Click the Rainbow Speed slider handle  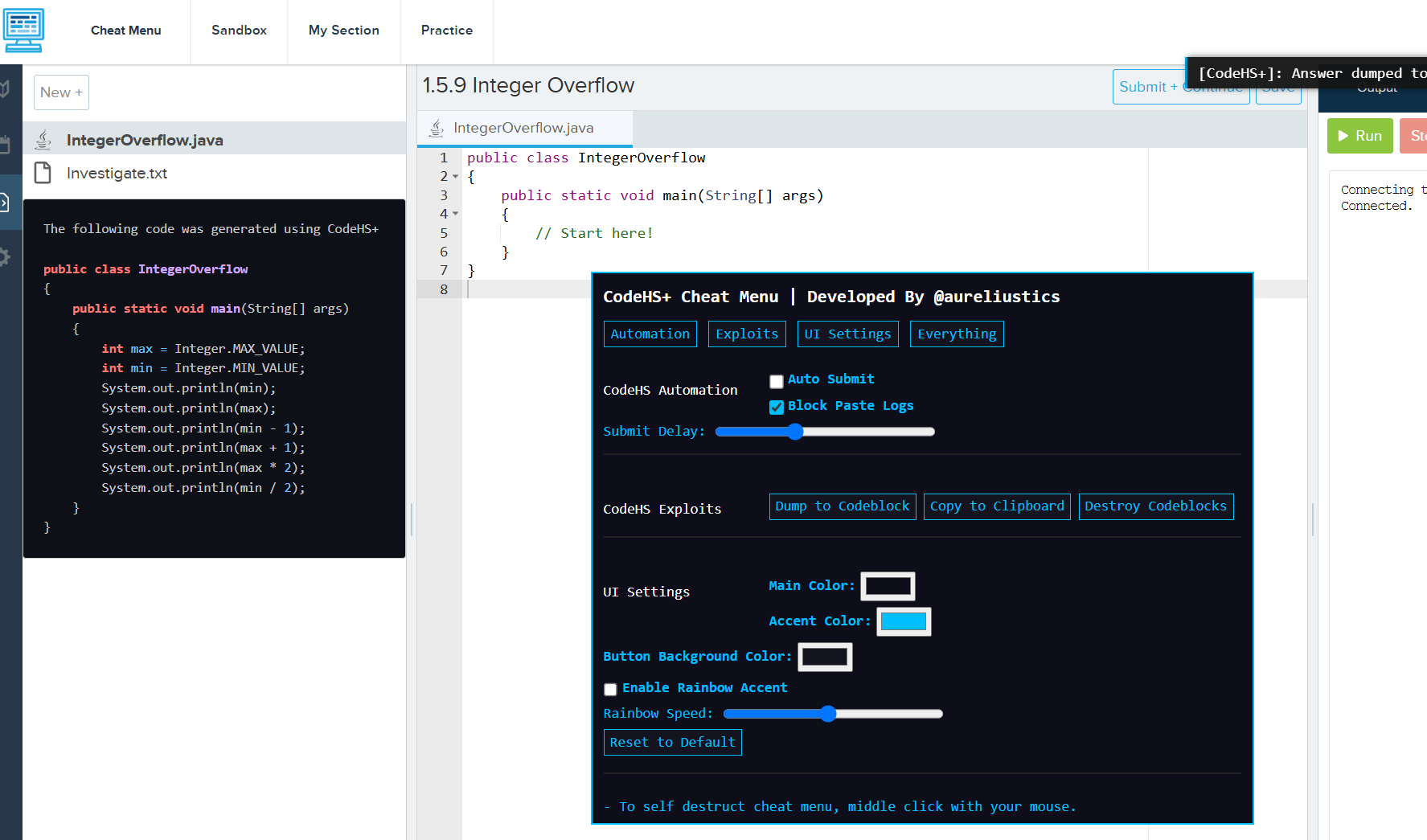[x=828, y=714]
